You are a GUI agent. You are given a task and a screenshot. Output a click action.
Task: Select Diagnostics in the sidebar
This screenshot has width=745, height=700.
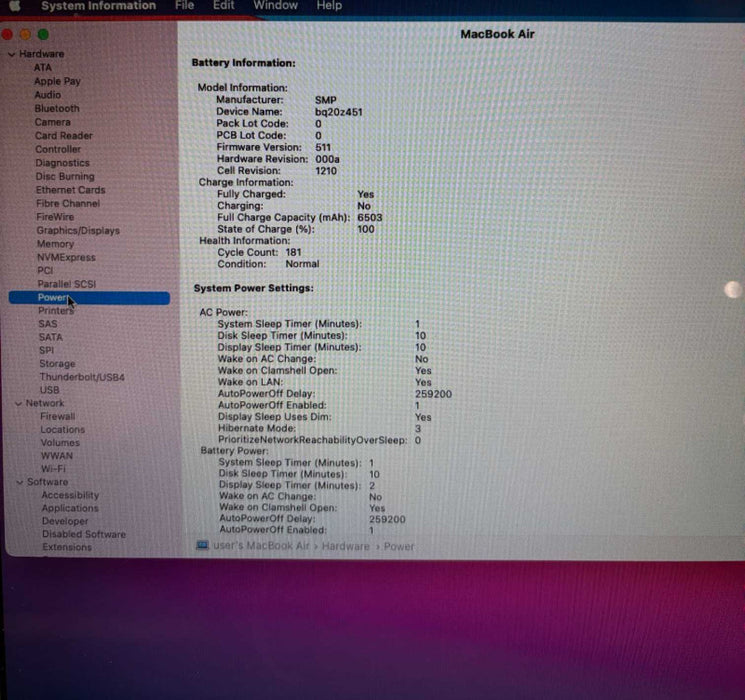pyautogui.click(x=62, y=163)
